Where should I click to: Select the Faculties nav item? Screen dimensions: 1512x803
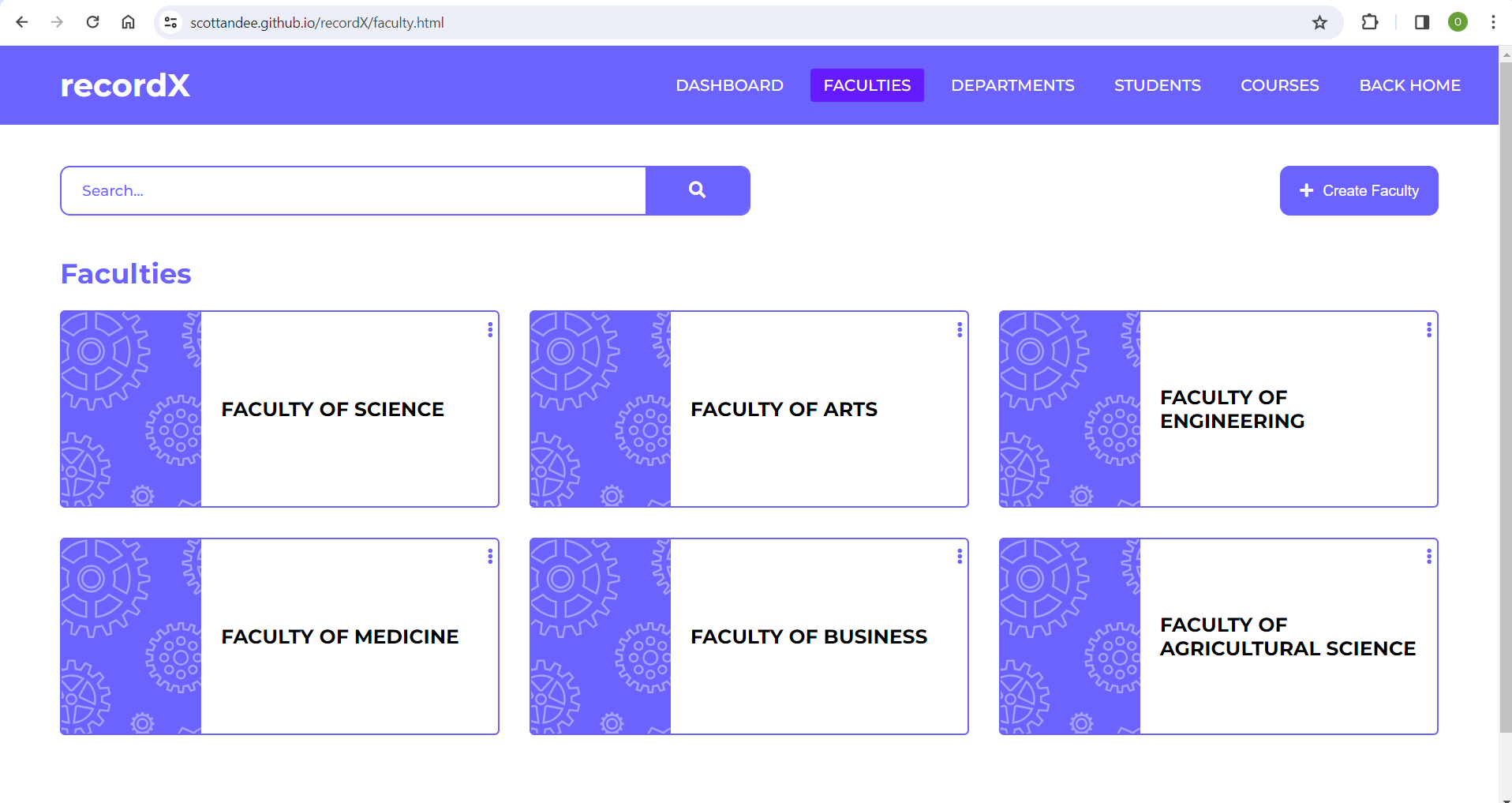[867, 85]
